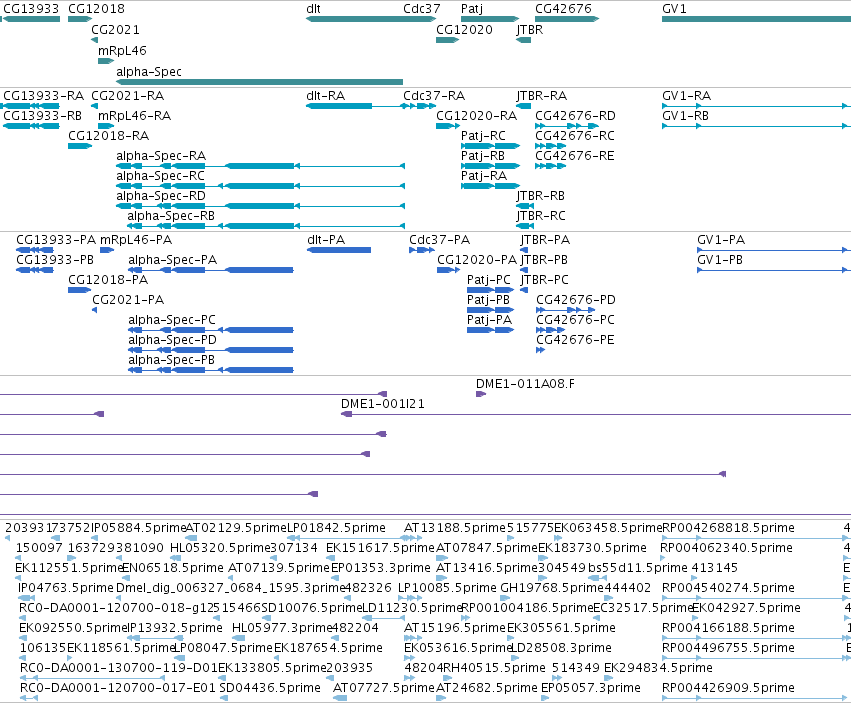Select the Patj-RC transcript label
The image size is (851, 703).
click(483, 136)
